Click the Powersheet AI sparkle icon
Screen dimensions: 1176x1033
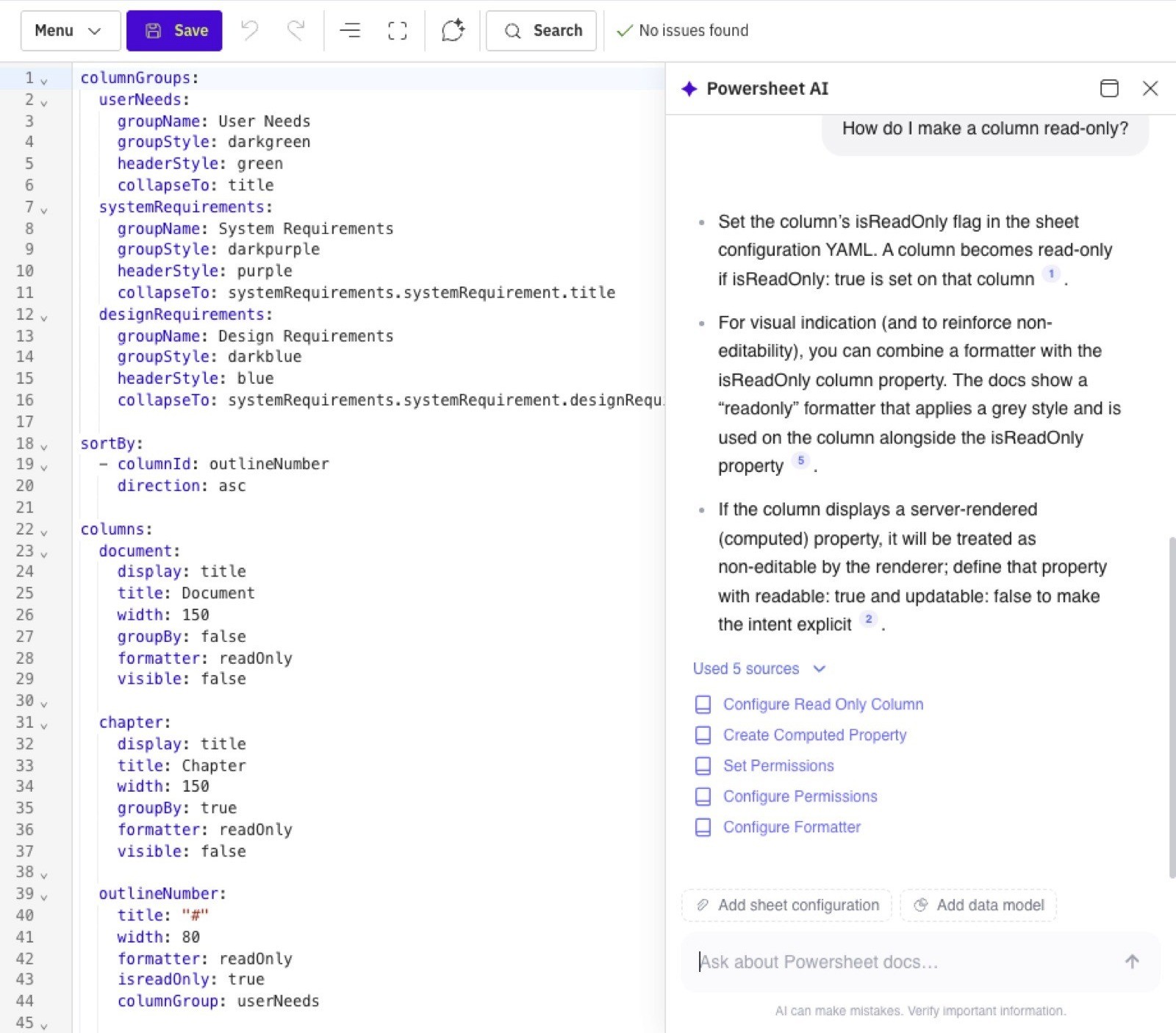pyautogui.click(x=689, y=89)
